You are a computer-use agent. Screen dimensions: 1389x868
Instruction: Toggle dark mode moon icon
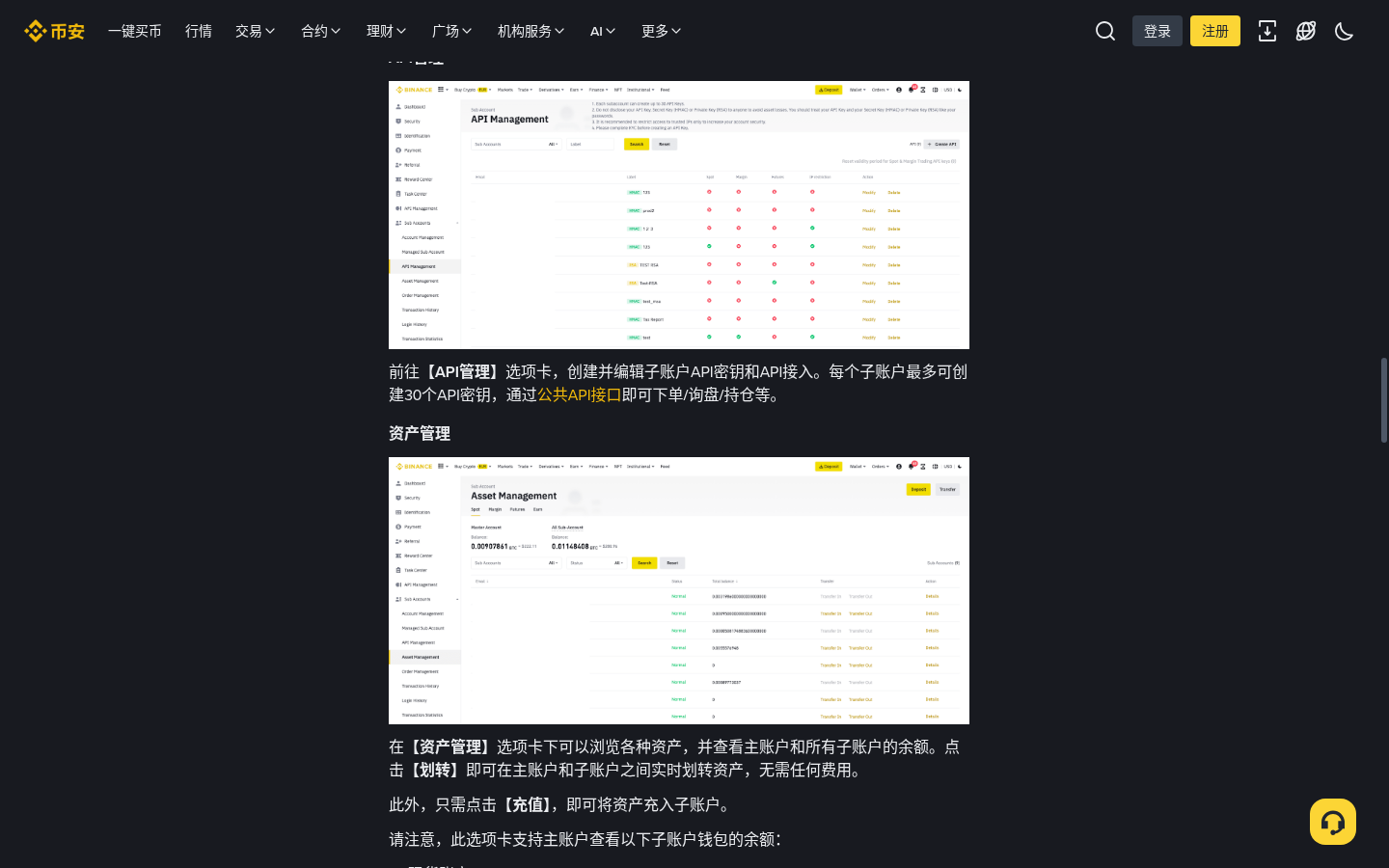[x=1345, y=31]
